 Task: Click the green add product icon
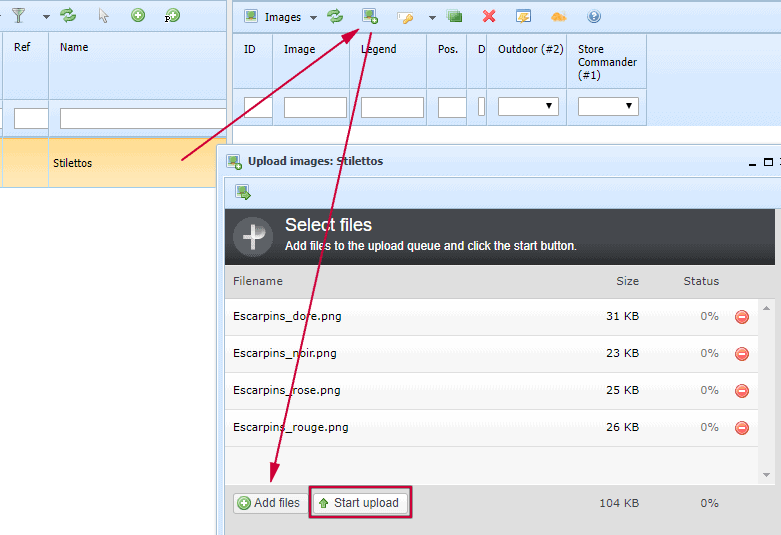(138, 16)
